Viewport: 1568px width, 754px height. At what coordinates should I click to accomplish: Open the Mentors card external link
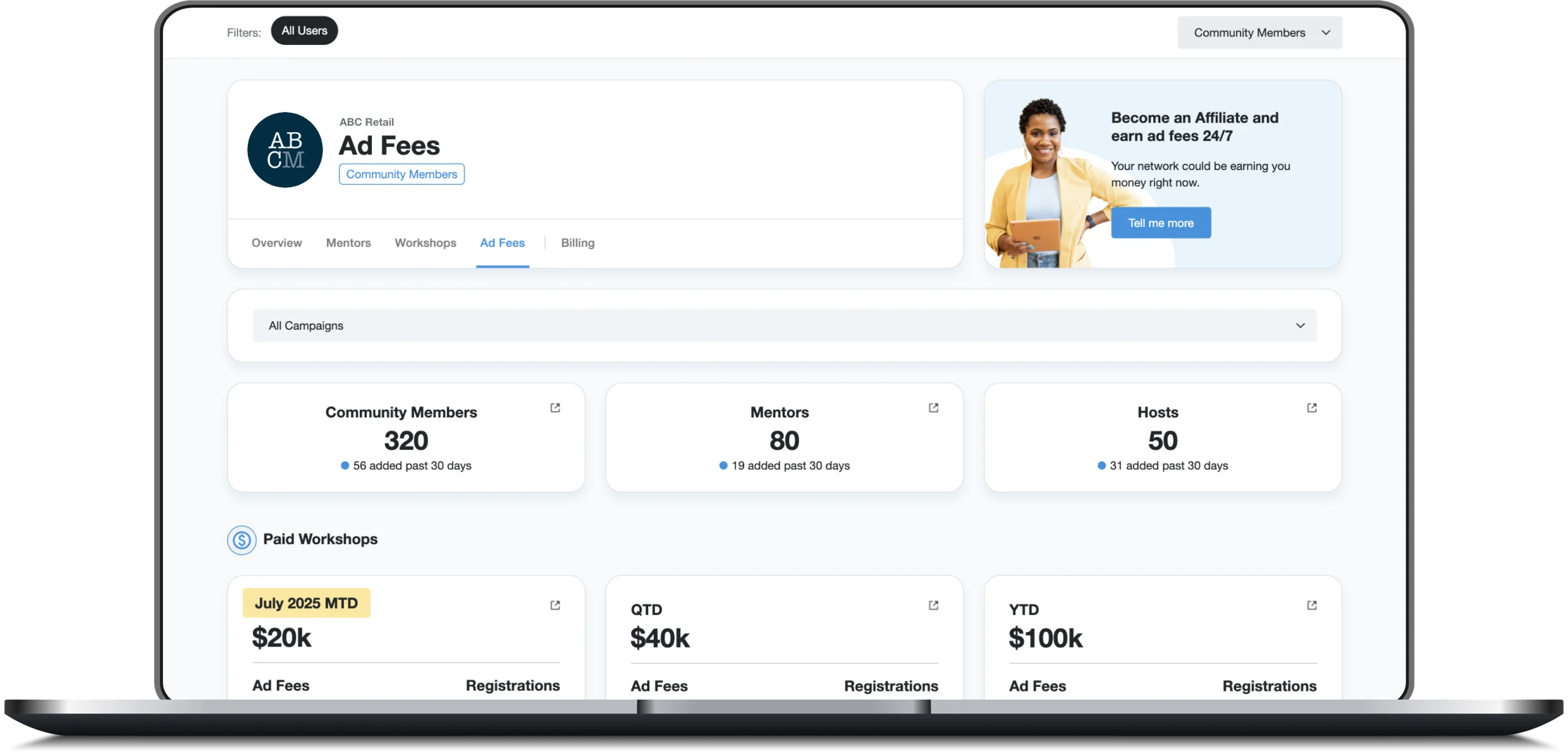[x=933, y=408]
